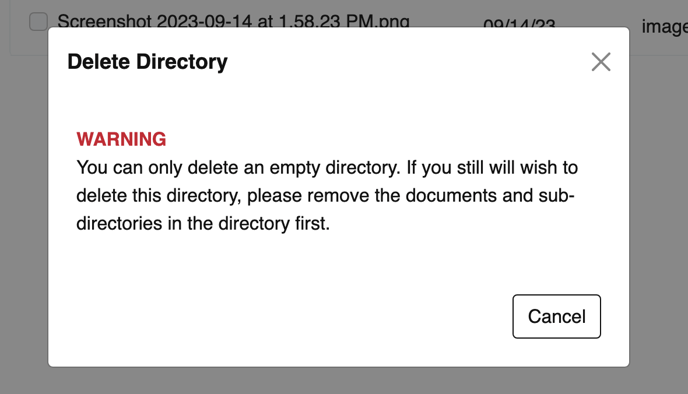Select the 09/14/23 date cell
This screenshot has width=688, height=394.
point(519,24)
